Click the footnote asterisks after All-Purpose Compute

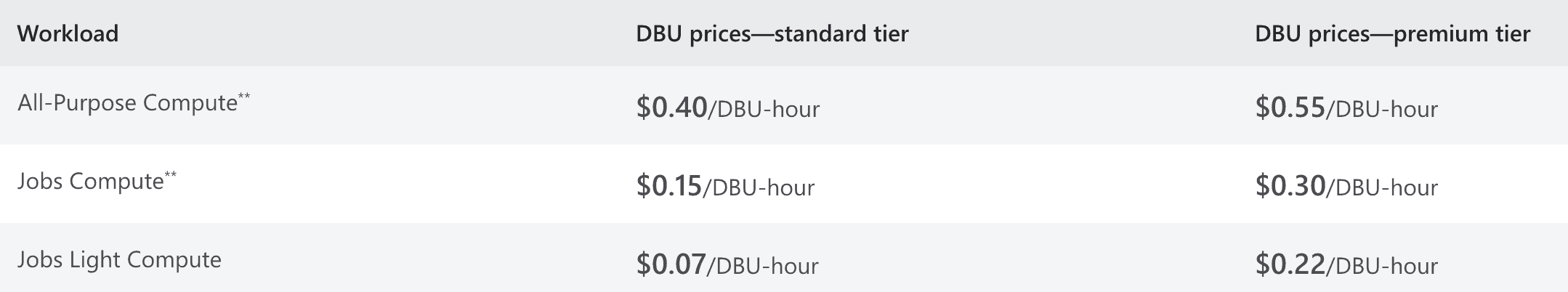tap(244, 97)
